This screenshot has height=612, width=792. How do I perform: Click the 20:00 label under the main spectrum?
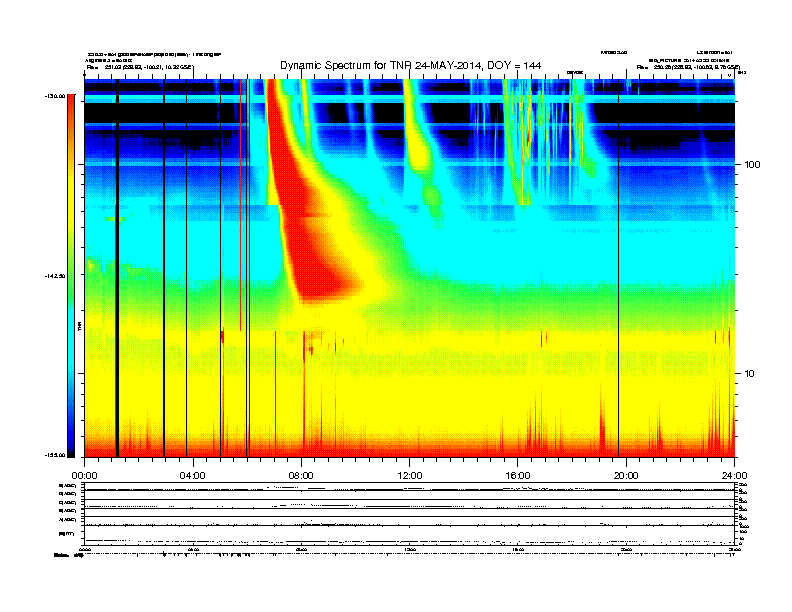pos(626,476)
